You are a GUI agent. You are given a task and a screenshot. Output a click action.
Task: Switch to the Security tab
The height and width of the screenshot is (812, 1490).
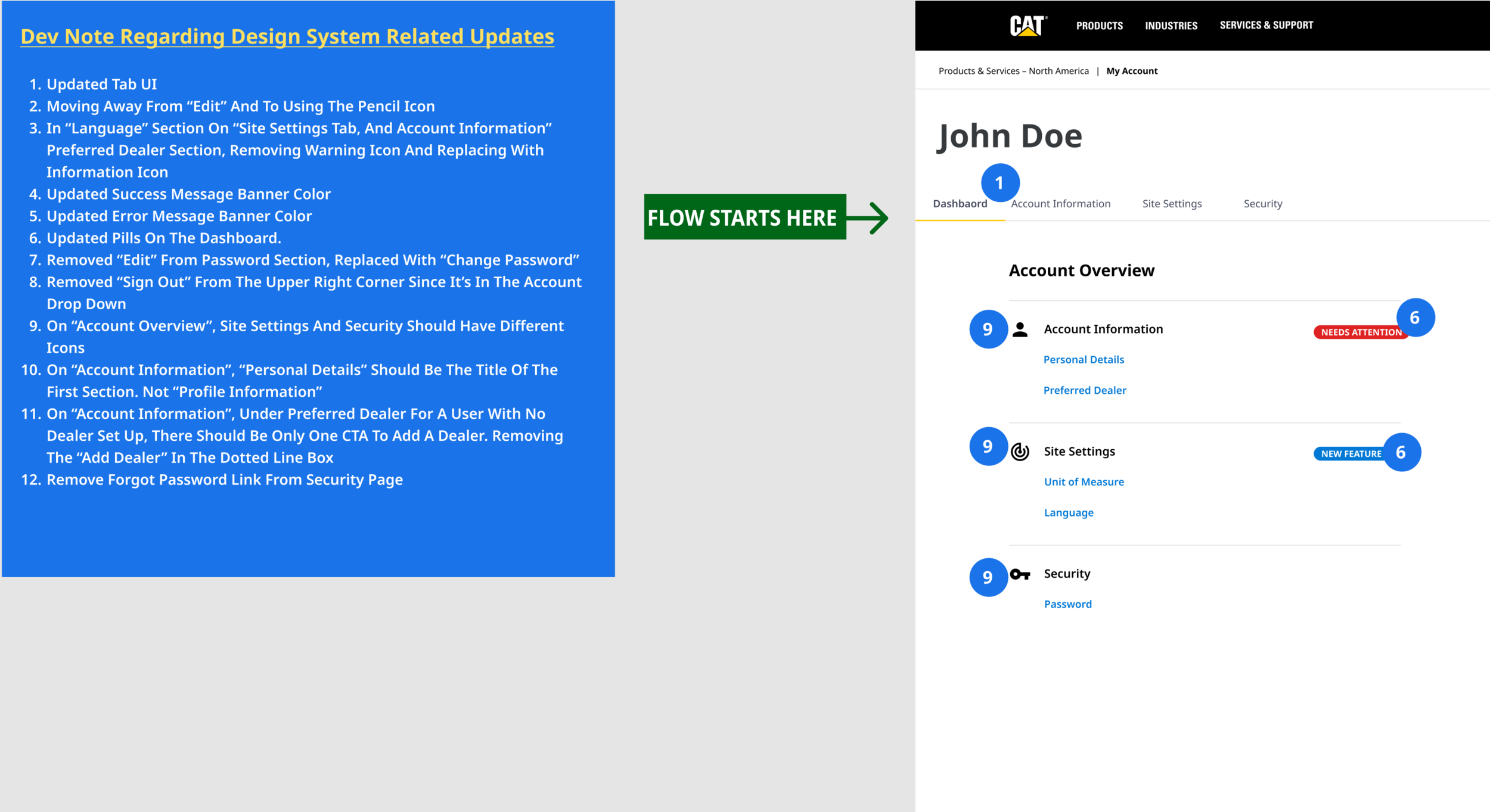point(1262,204)
